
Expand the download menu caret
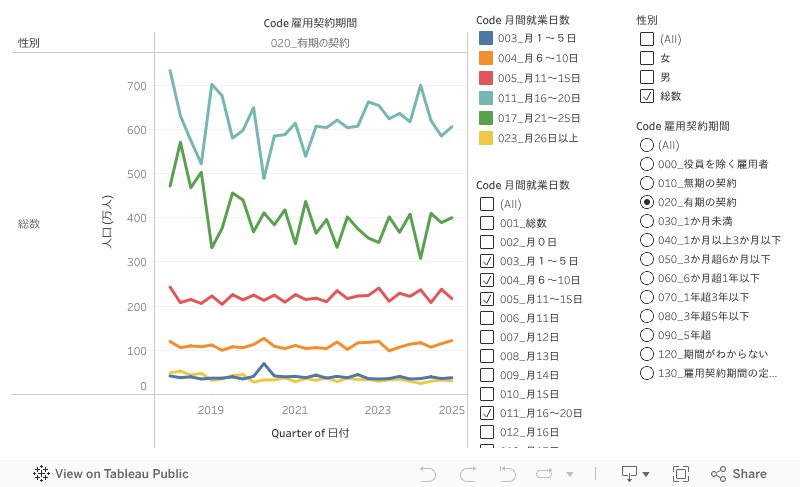pos(646,474)
